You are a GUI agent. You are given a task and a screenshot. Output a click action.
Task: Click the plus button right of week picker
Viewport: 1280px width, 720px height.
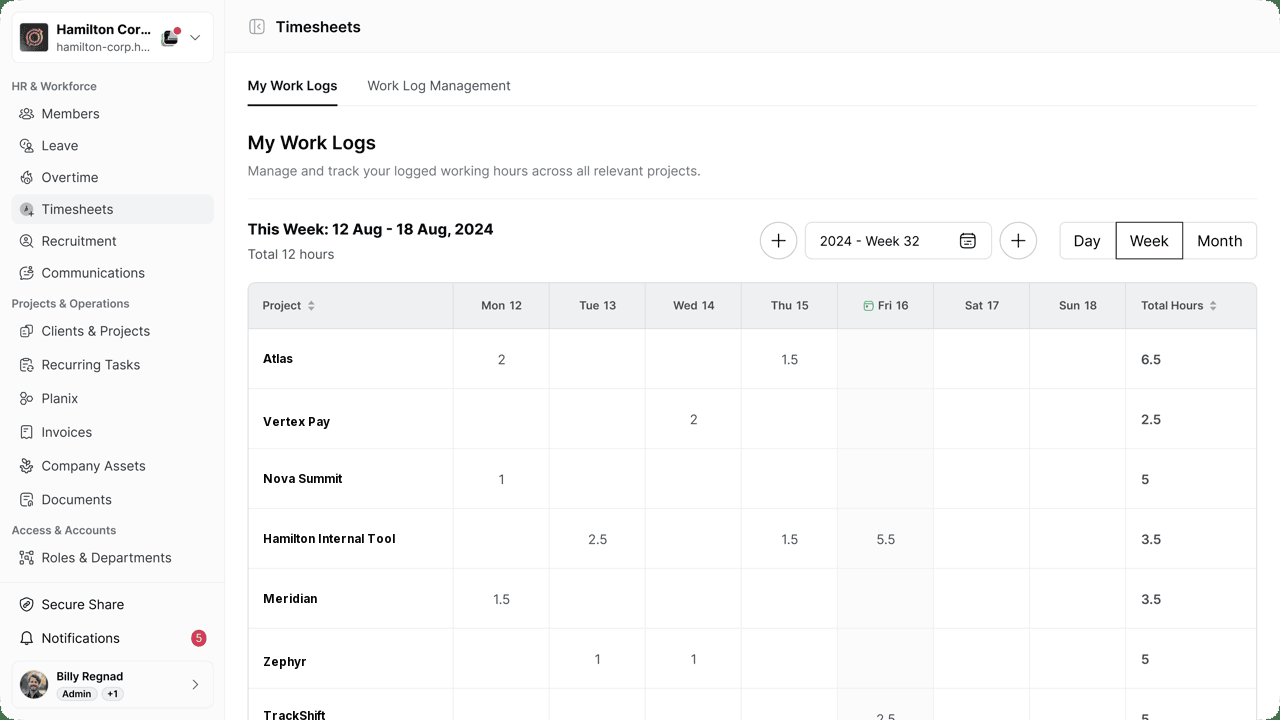1018,241
